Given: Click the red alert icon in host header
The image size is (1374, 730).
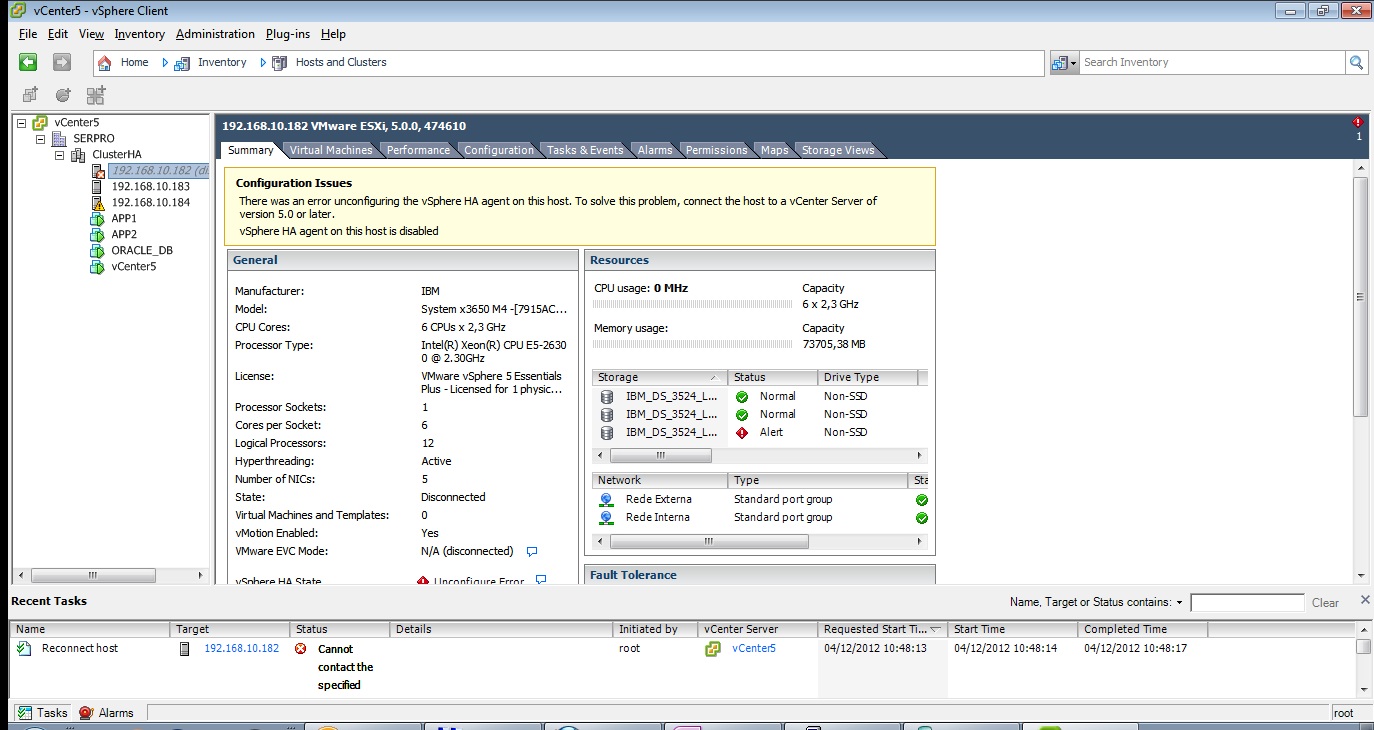Looking at the screenshot, I should (1358, 122).
